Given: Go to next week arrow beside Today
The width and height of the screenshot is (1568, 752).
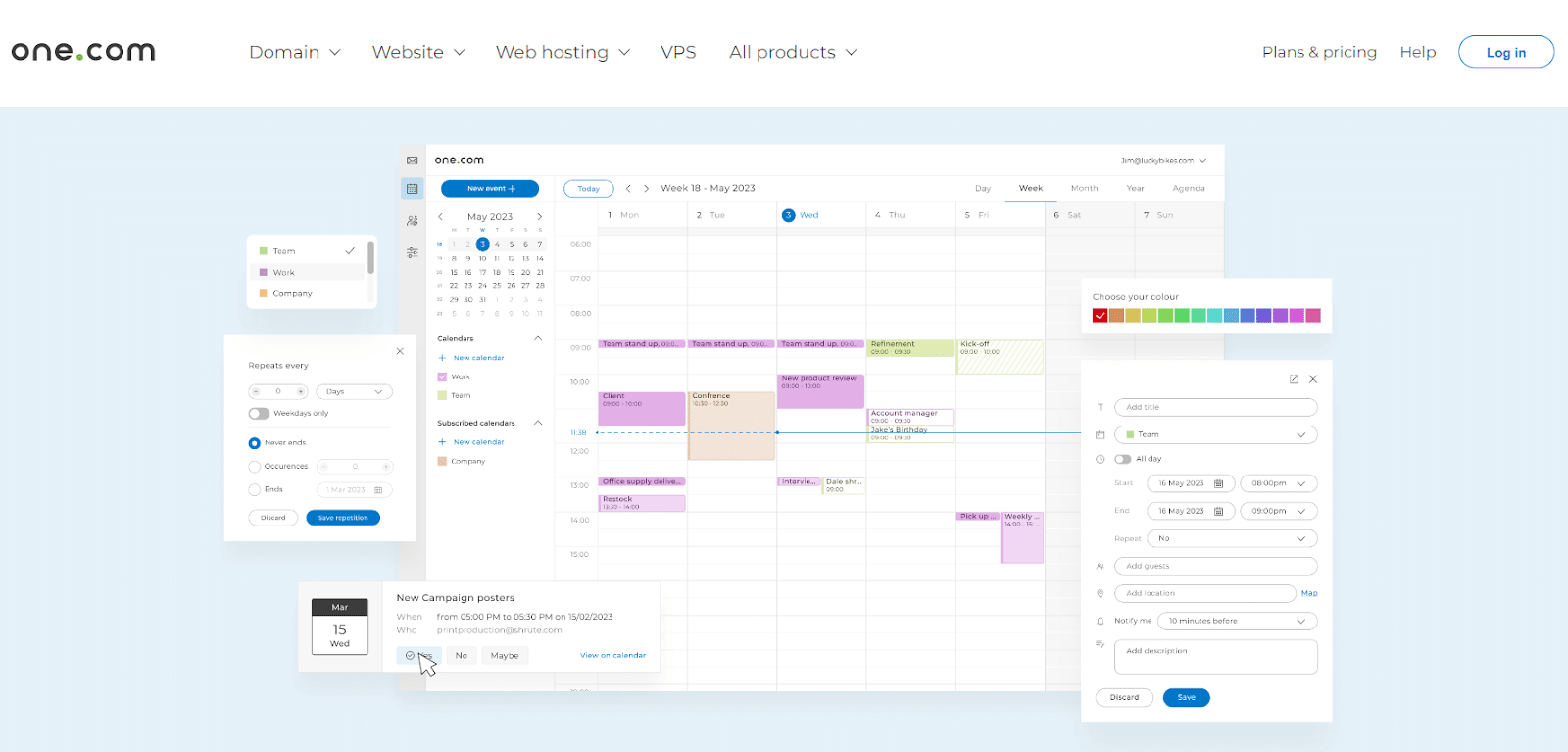Looking at the screenshot, I should [x=646, y=189].
